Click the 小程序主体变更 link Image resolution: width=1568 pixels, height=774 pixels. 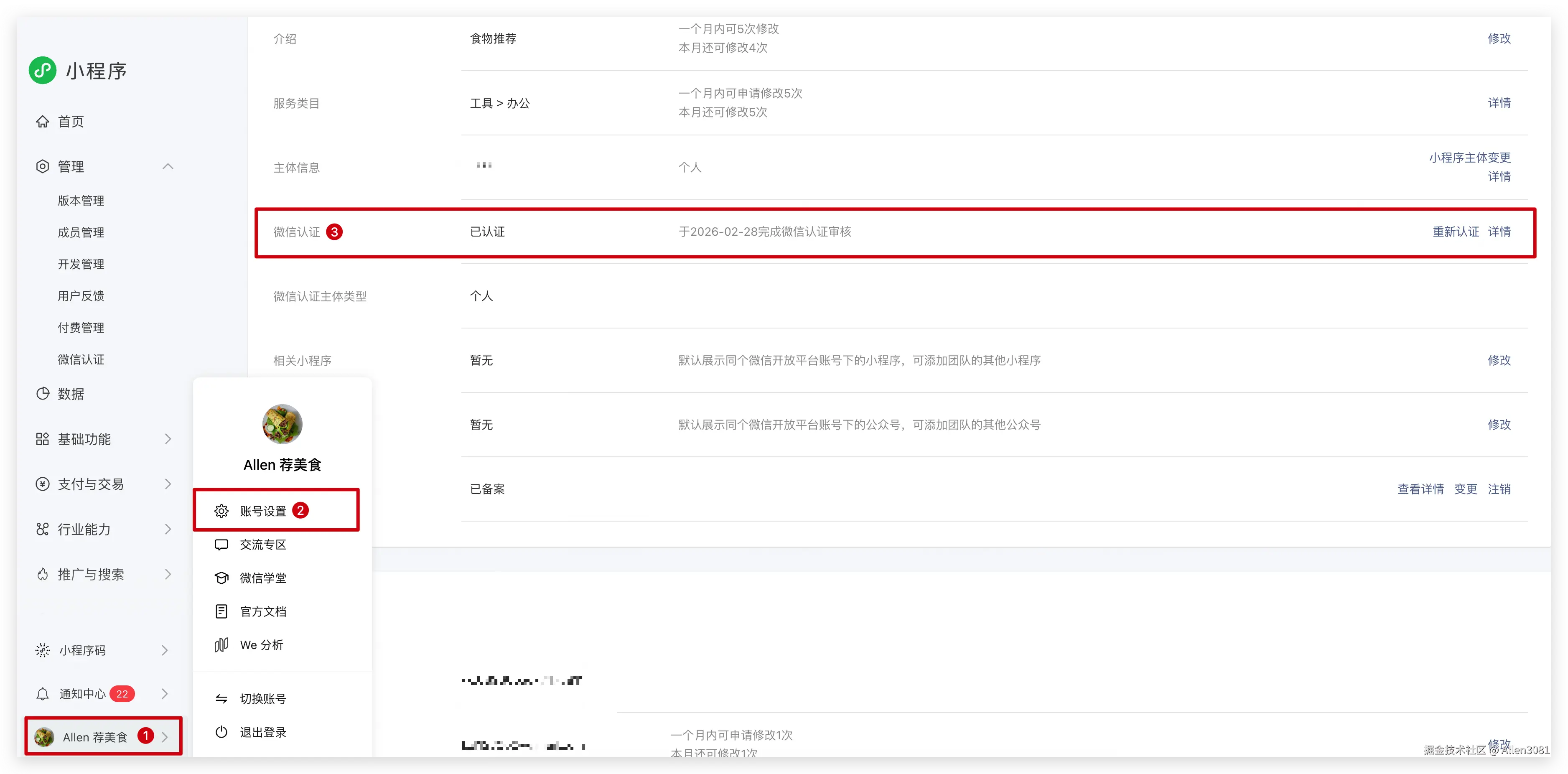1469,158
